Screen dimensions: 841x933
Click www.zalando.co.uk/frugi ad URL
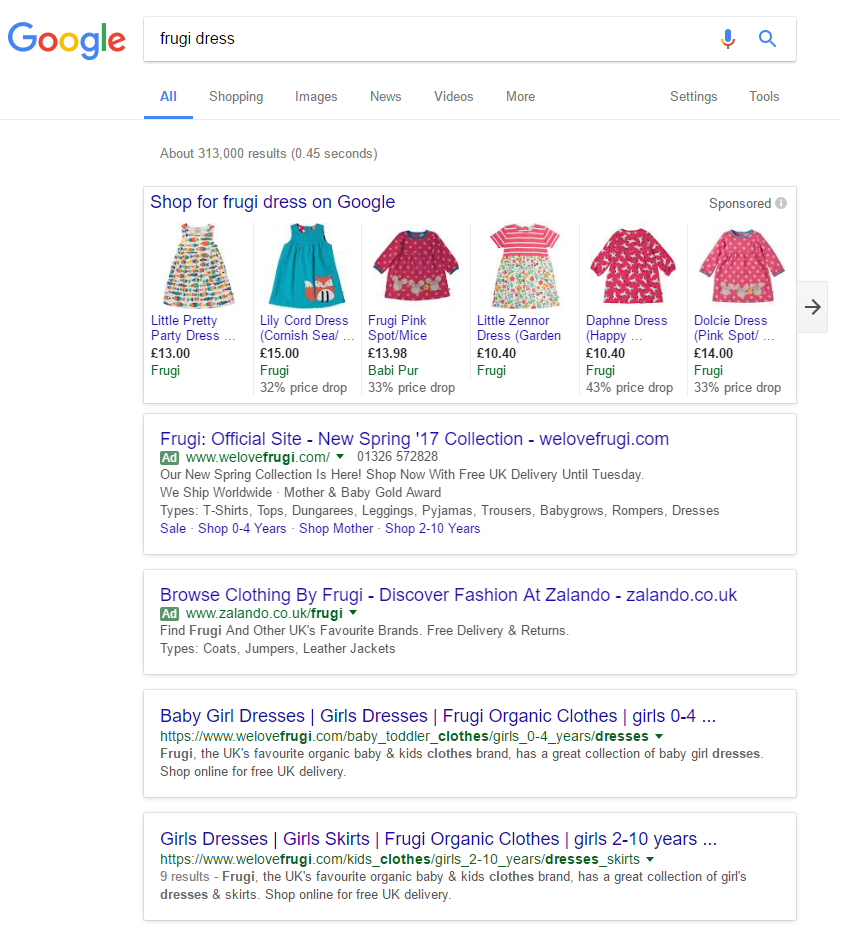tap(264, 613)
